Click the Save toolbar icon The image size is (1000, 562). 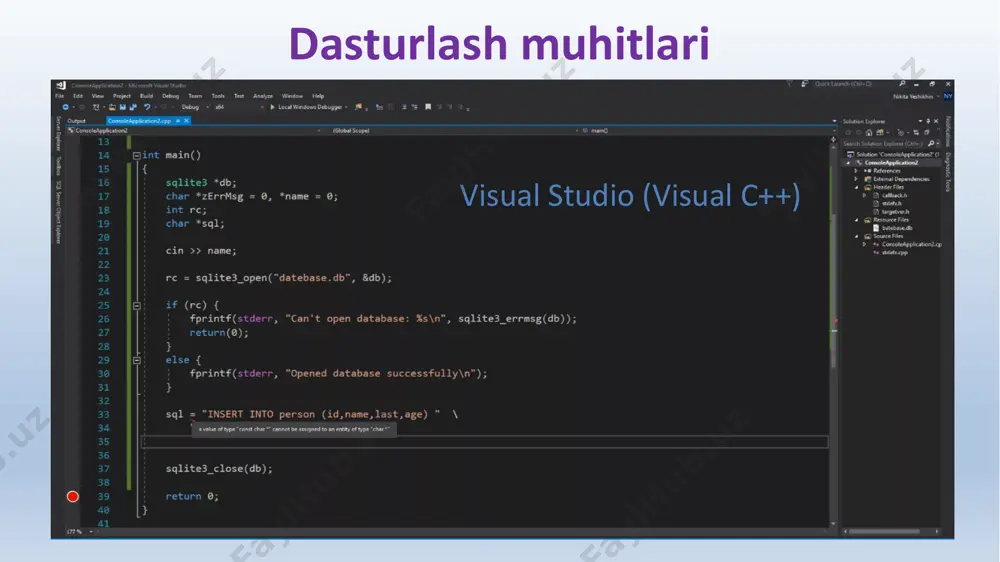[x=122, y=107]
